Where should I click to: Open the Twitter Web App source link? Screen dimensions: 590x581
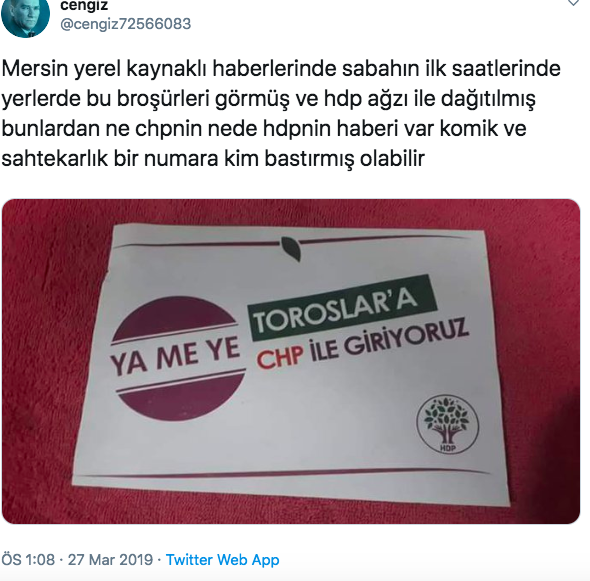(222, 560)
